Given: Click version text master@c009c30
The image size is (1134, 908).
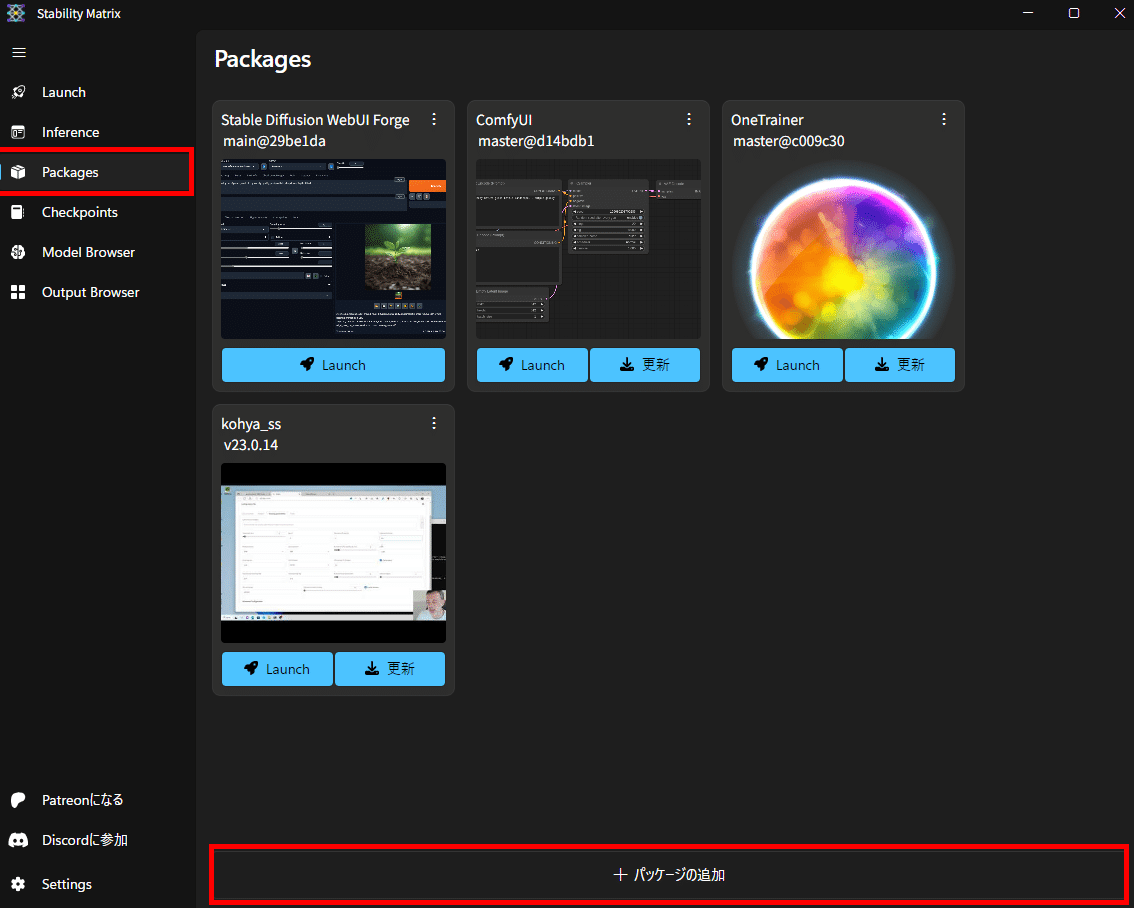Looking at the screenshot, I should coord(789,141).
